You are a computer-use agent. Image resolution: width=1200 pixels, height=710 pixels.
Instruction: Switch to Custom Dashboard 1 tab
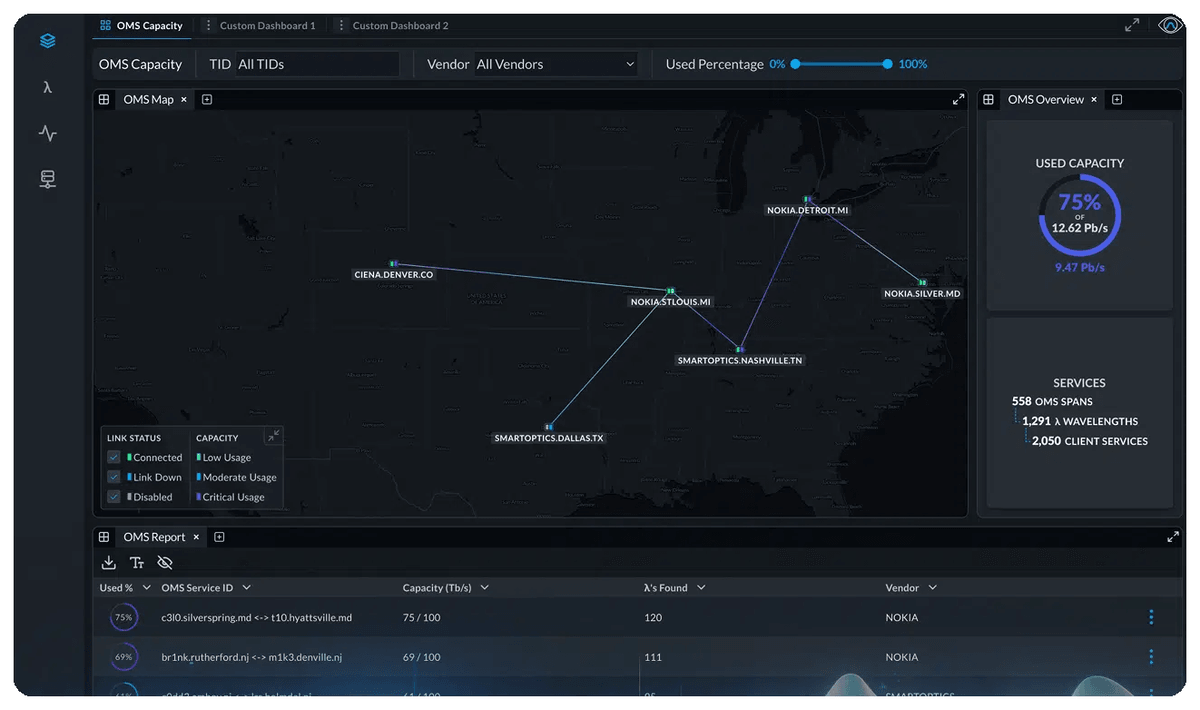(267, 25)
